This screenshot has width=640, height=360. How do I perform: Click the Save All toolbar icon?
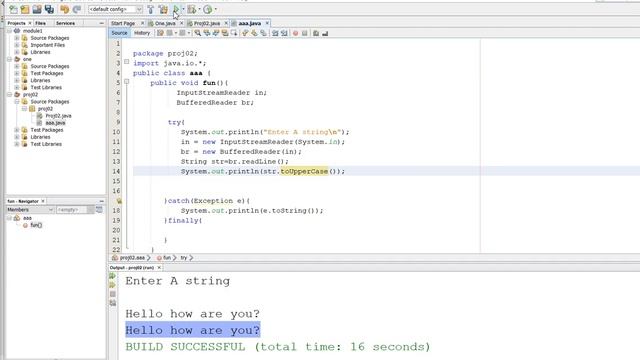click(x=49, y=9)
